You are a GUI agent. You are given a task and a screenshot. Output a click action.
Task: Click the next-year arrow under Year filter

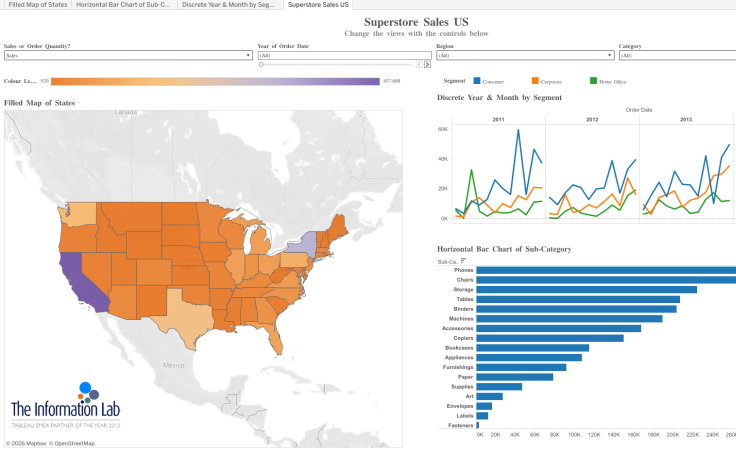pos(428,64)
